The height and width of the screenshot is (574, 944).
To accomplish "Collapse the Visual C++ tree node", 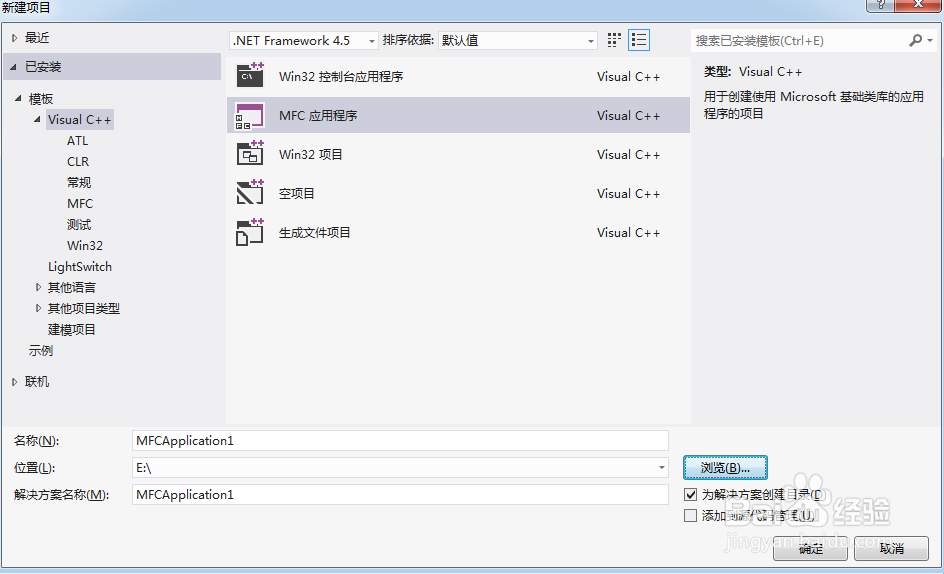I will pos(37,119).
